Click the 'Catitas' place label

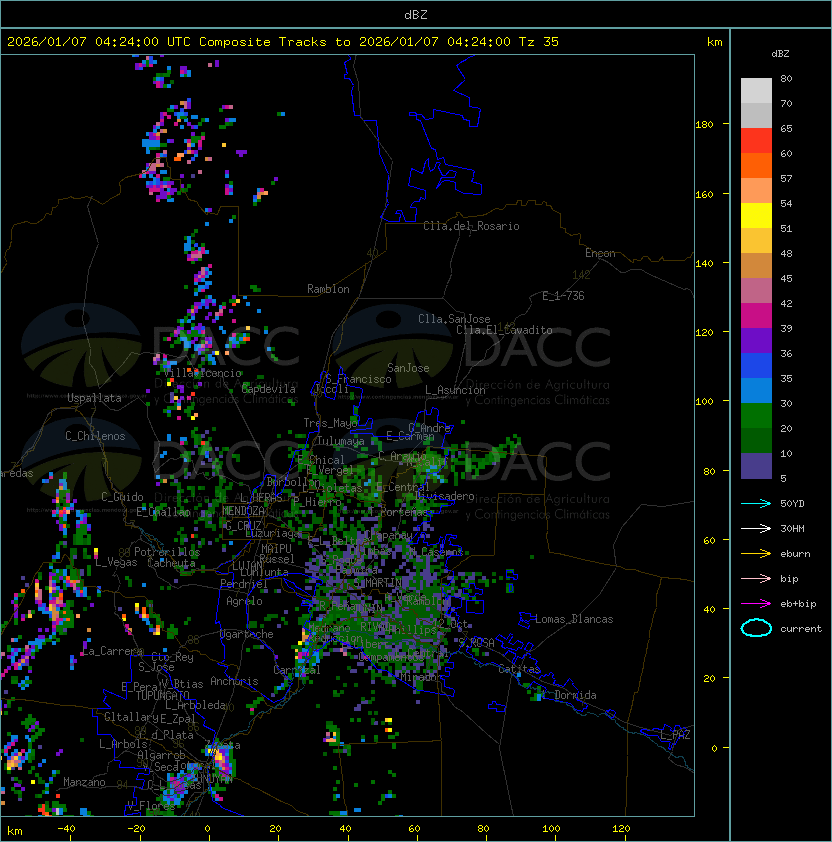[519, 669]
